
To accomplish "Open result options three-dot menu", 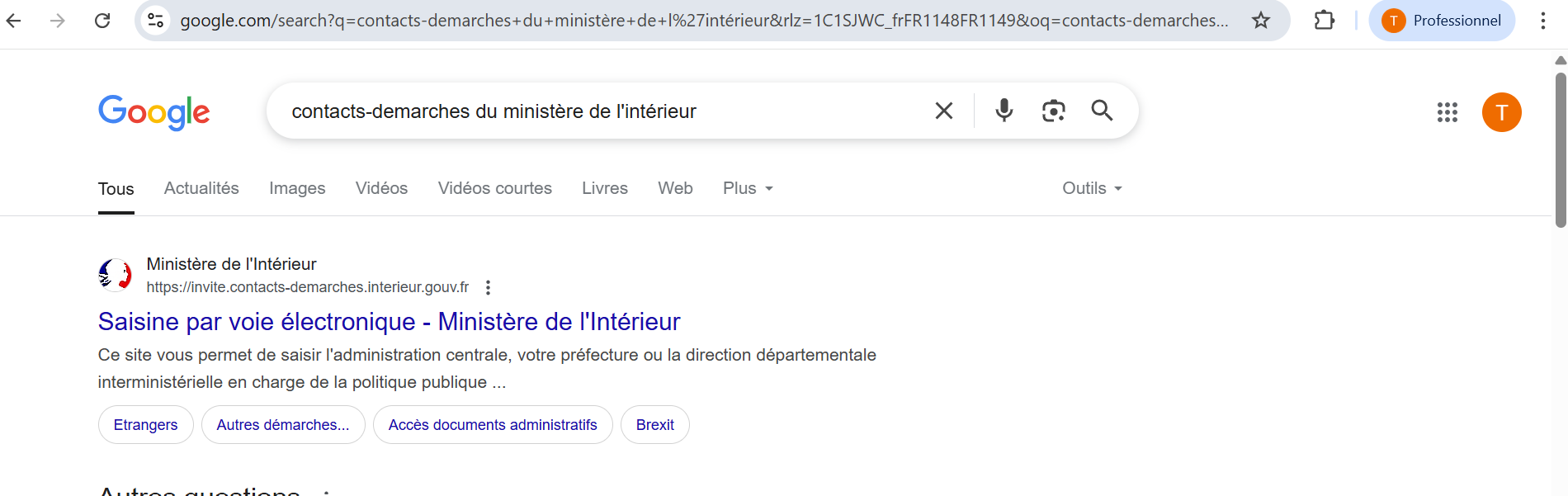I will [489, 287].
